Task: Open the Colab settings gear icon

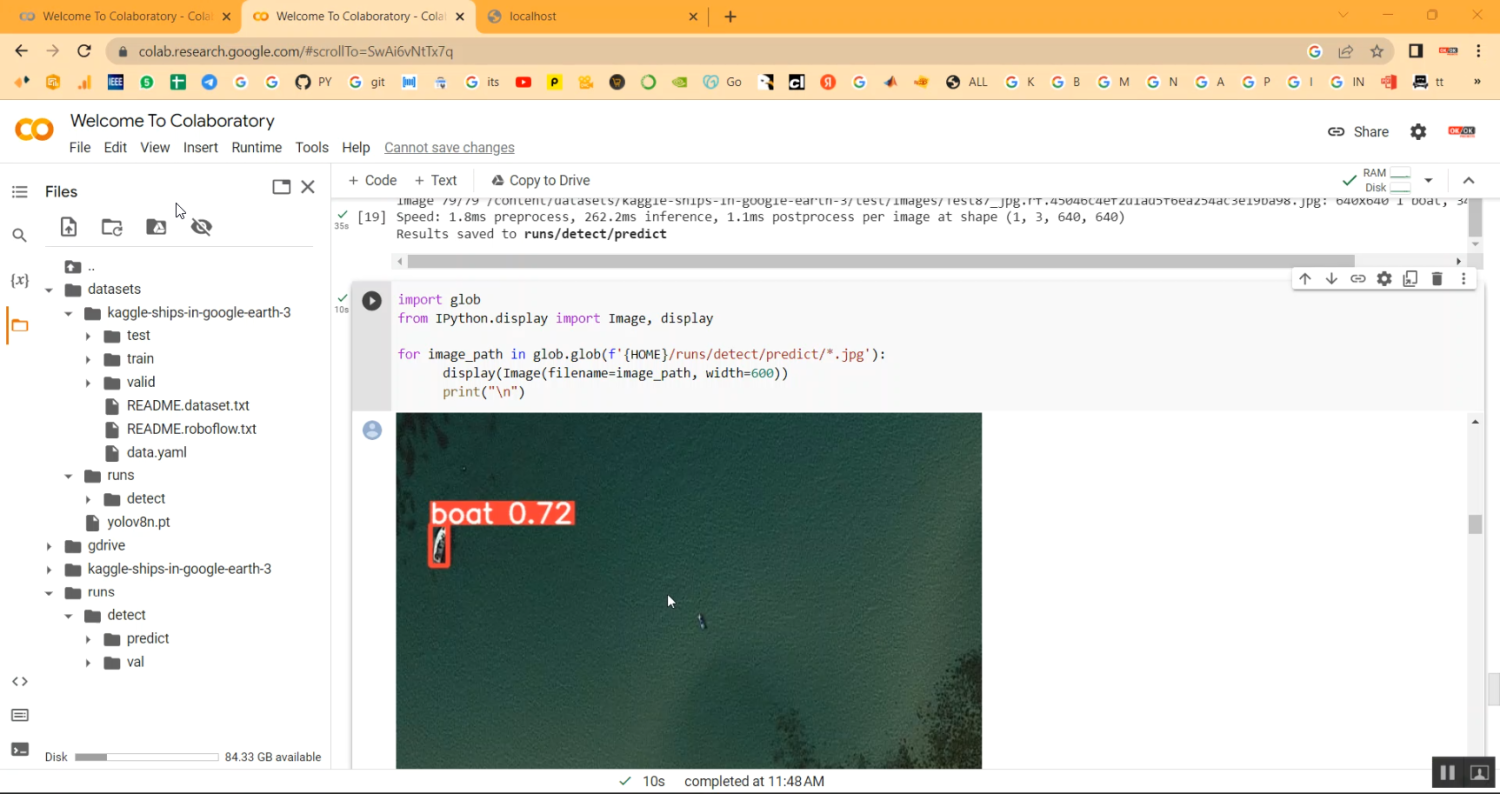Action: tap(1418, 132)
